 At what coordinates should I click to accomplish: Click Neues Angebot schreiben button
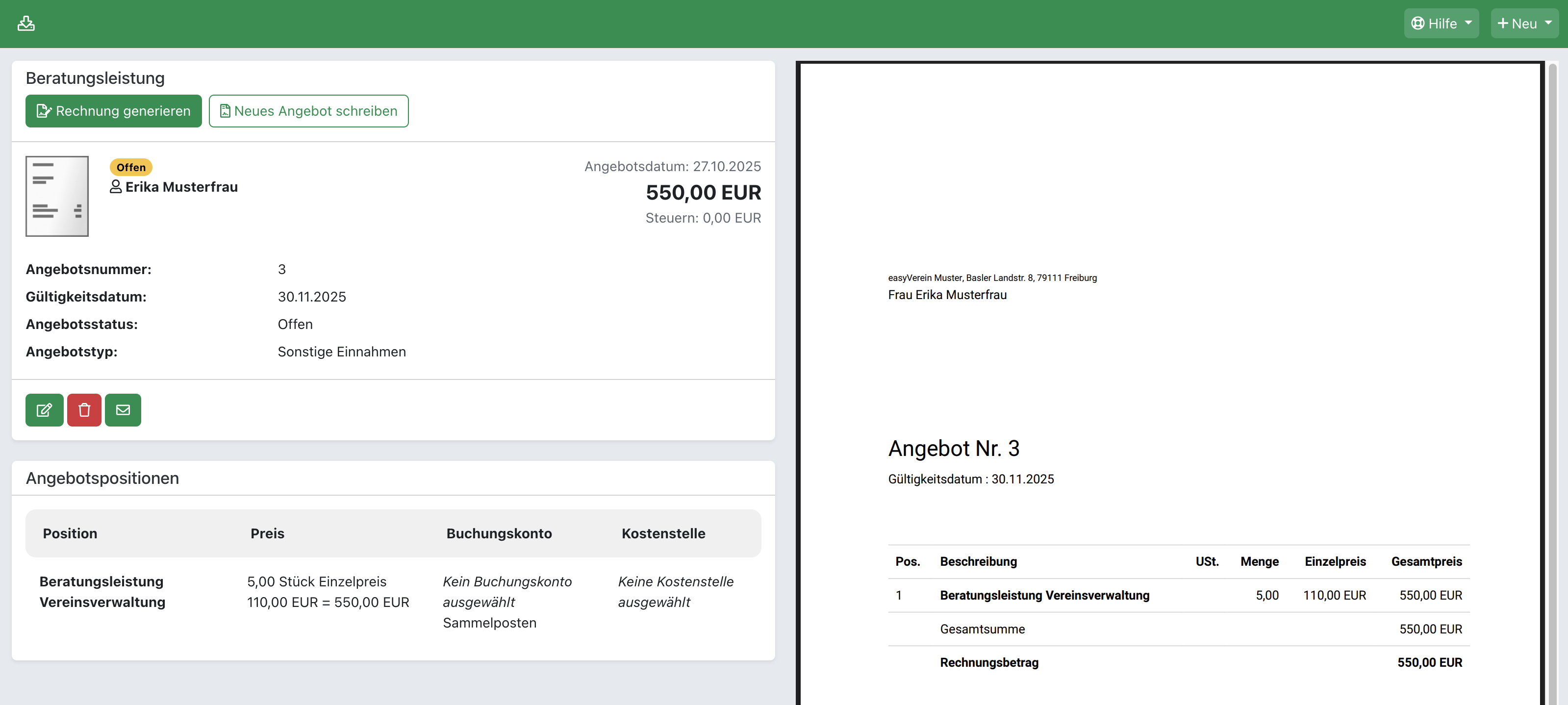pos(308,111)
